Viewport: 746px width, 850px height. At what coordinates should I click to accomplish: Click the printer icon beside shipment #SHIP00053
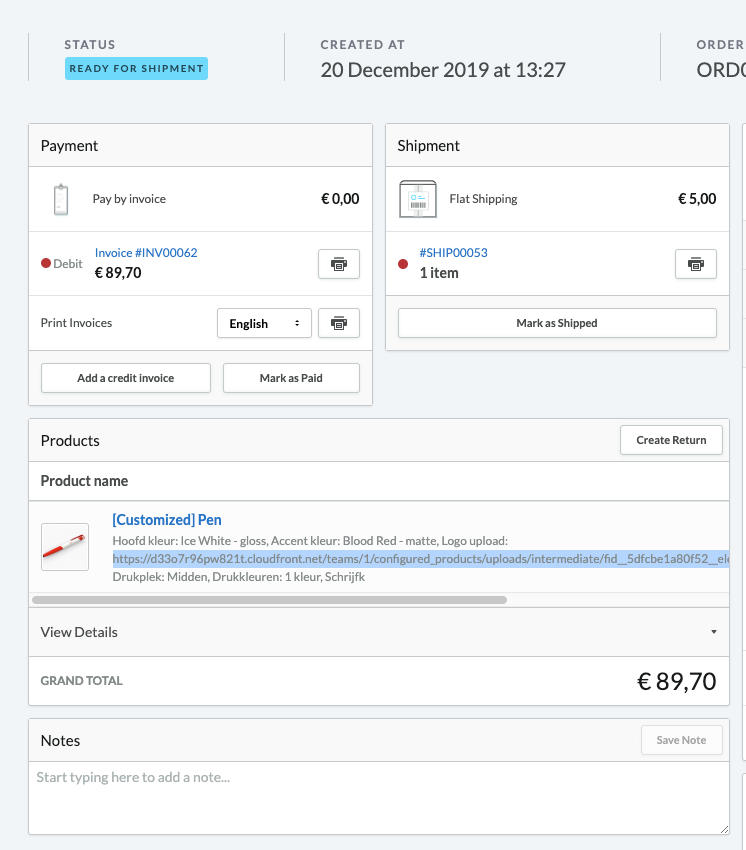(x=695, y=264)
